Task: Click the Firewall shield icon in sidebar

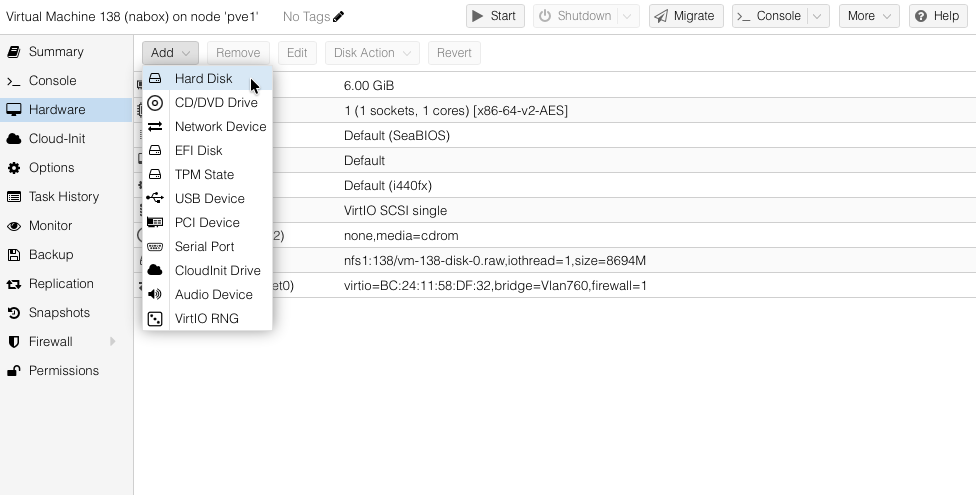Action: tap(14, 342)
